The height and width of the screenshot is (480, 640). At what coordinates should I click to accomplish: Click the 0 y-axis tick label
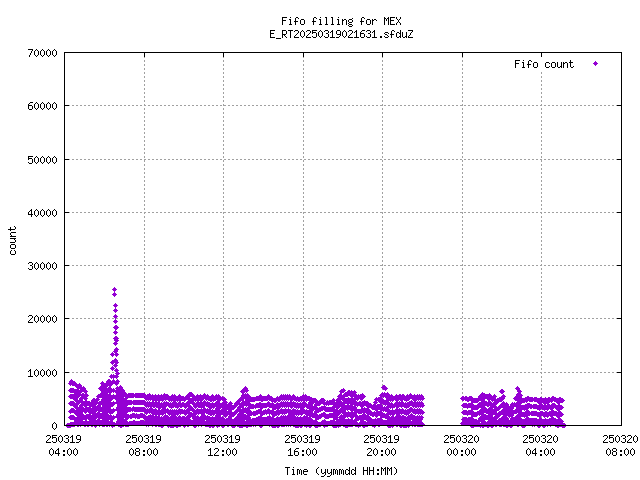point(54,426)
